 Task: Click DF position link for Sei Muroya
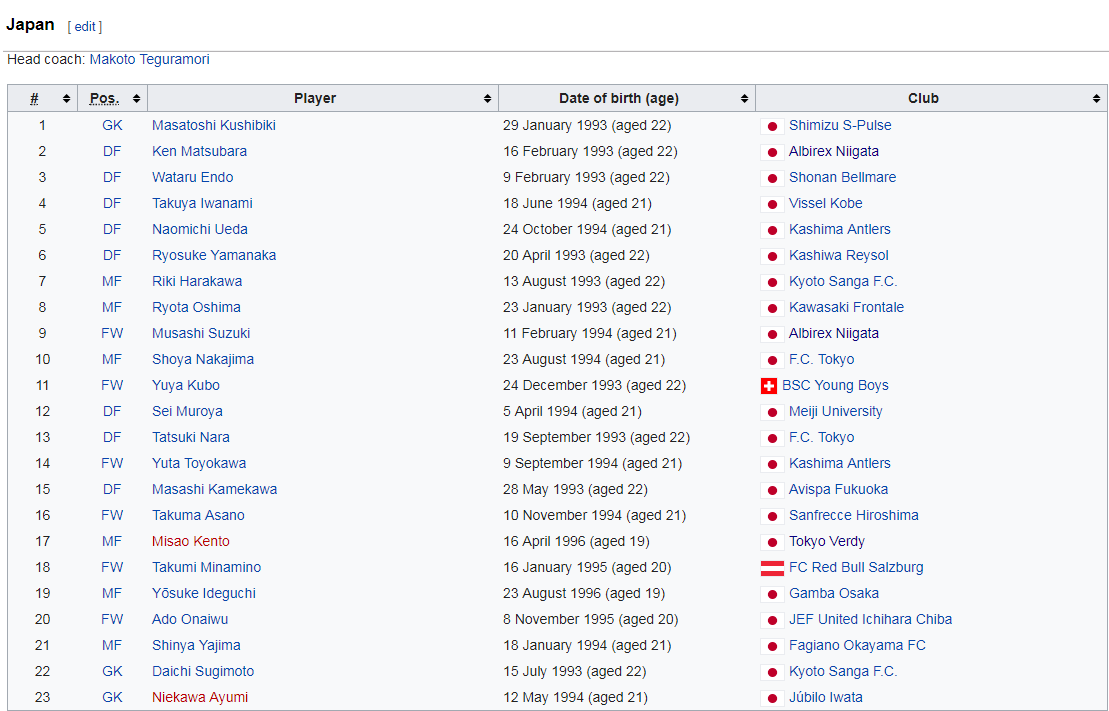pyautogui.click(x=112, y=411)
